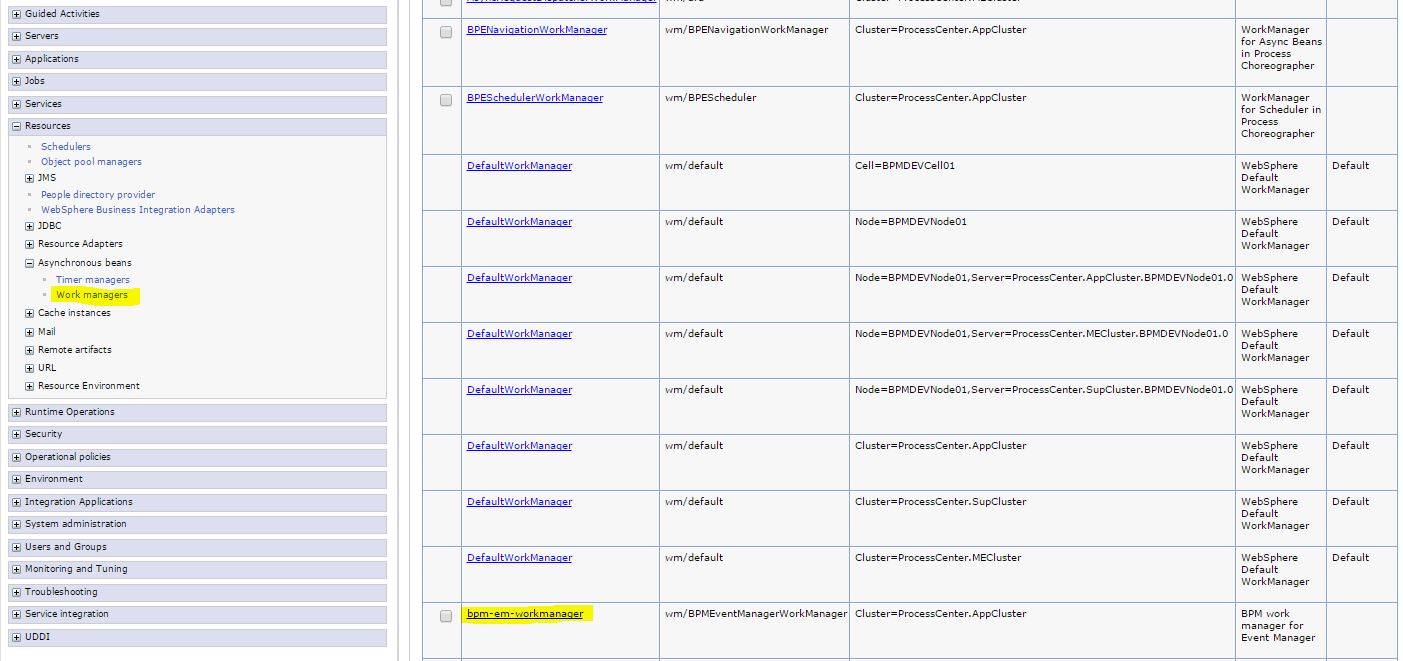Expand the Applications navigation section
Image resolution: width=1403 pixels, height=661 pixels.
click(x=16, y=59)
